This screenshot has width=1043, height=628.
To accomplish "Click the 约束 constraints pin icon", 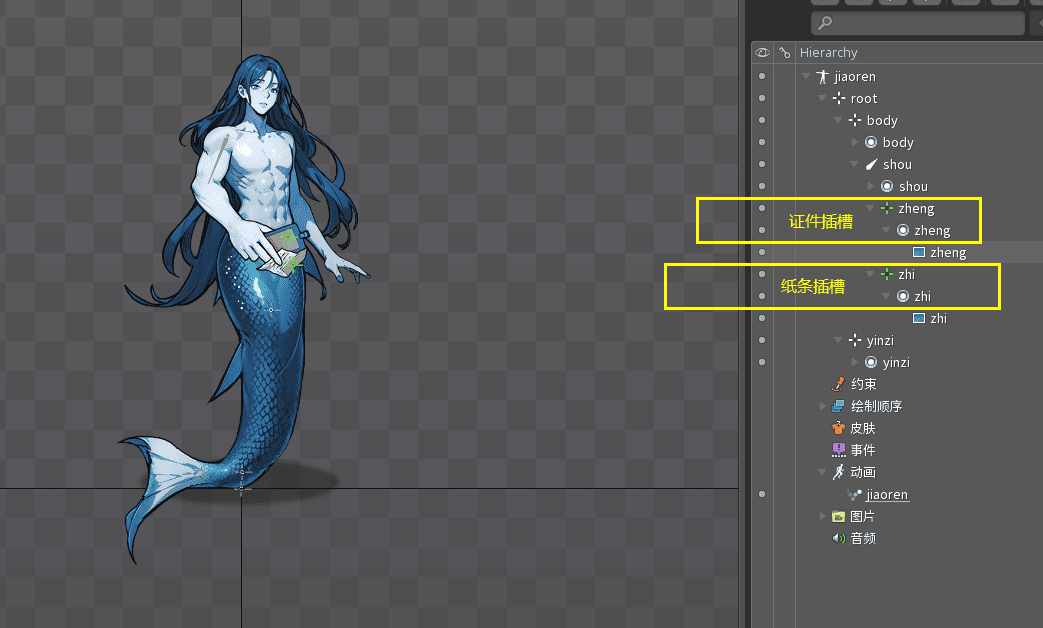I will pyautogui.click(x=838, y=384).
